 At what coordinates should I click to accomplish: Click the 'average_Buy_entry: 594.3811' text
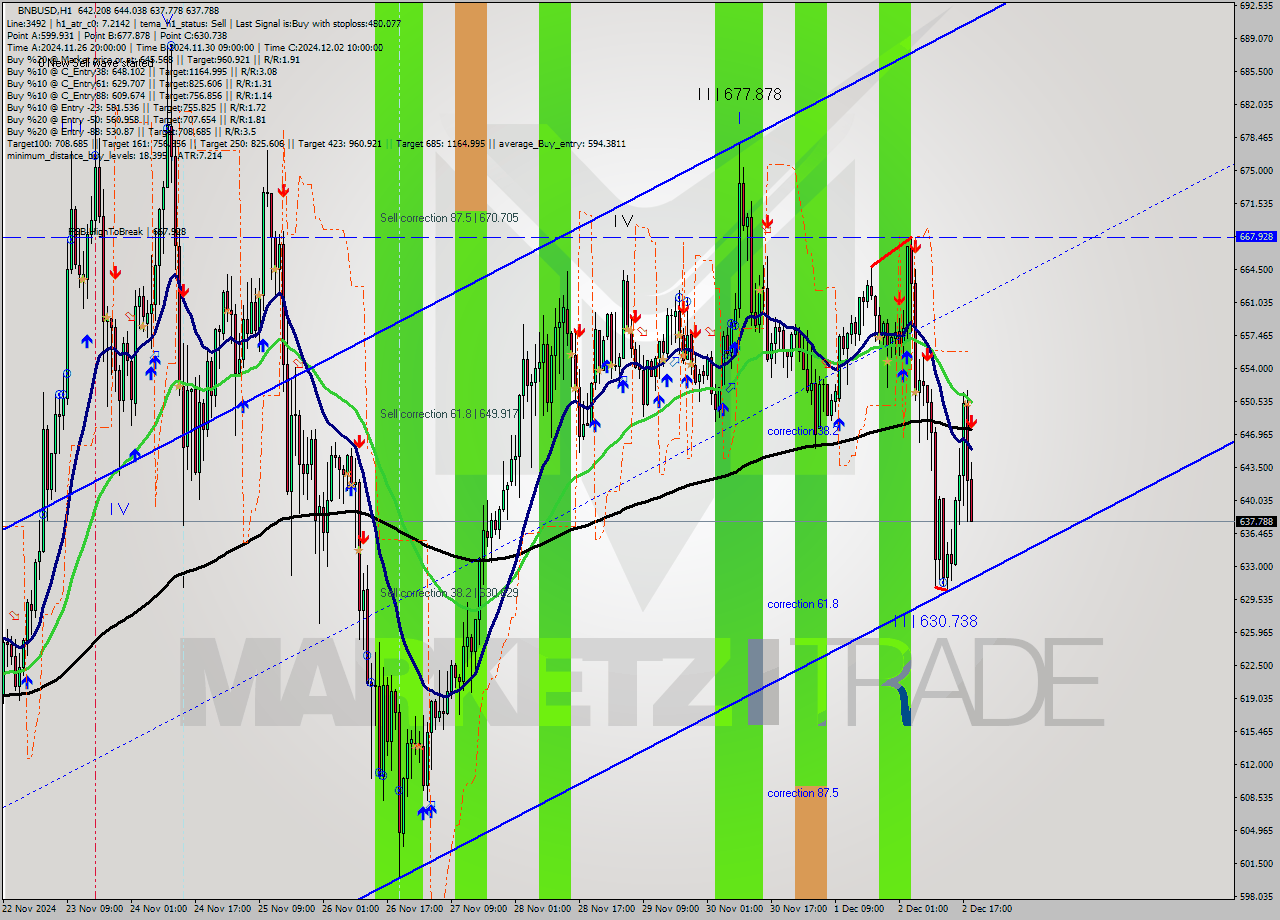click(x=561, y=143)
